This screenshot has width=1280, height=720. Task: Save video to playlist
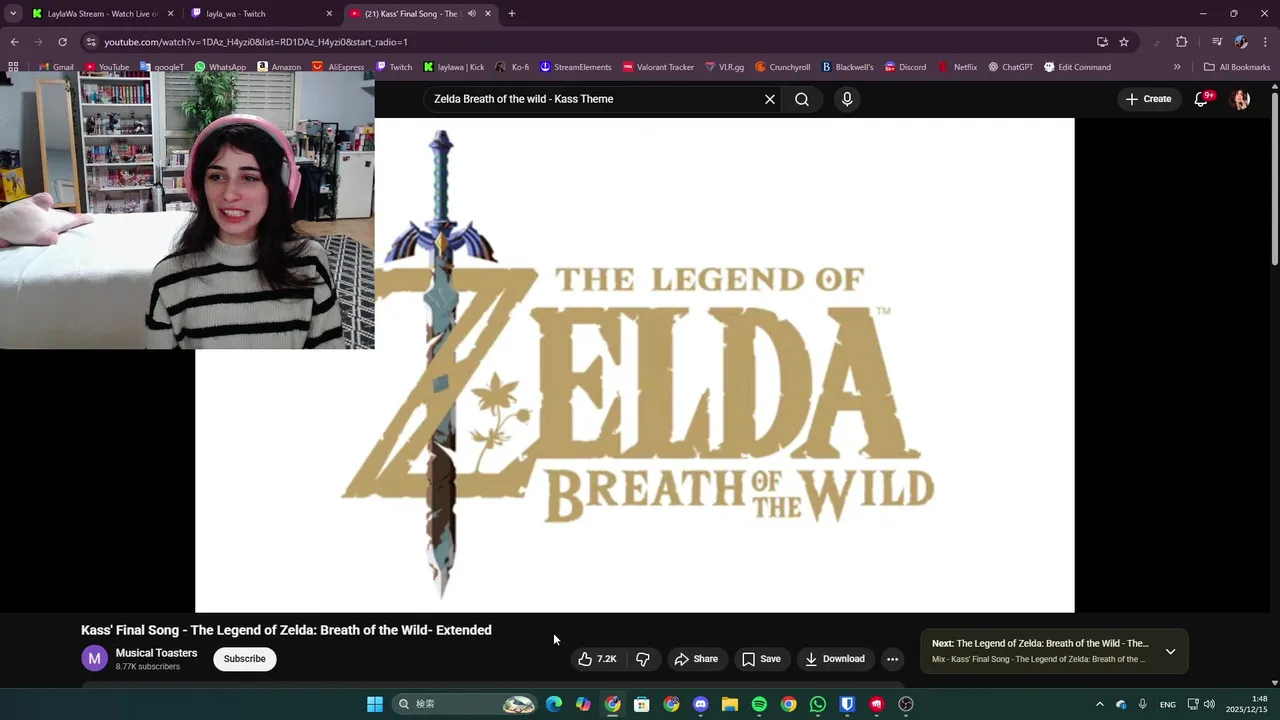761,659
